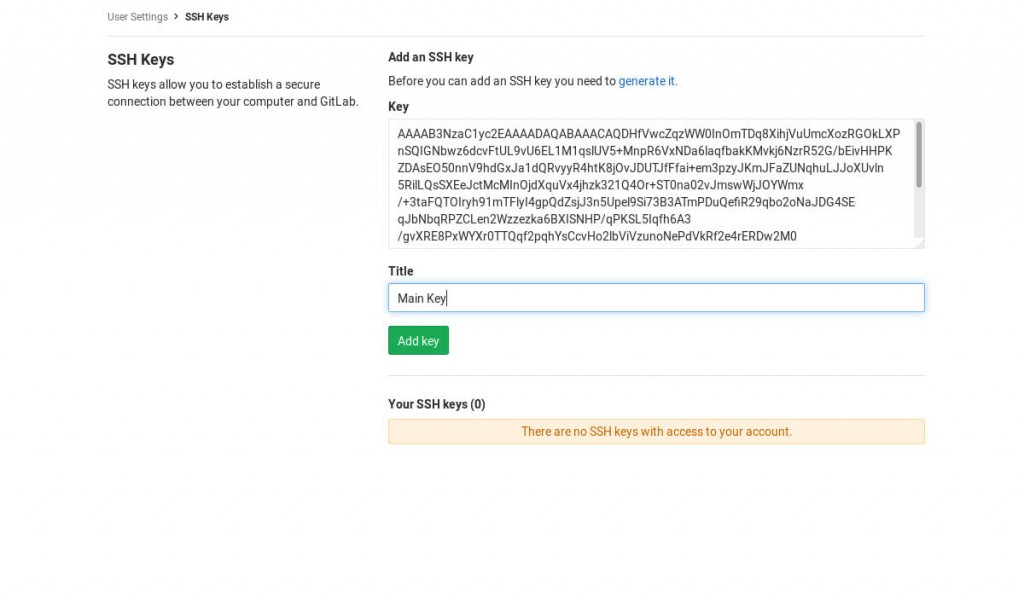Click the large SSH Keys sidebar heading
This screenshot has height=597, width=1024.
pyautogui.click(x=141, y=60)
